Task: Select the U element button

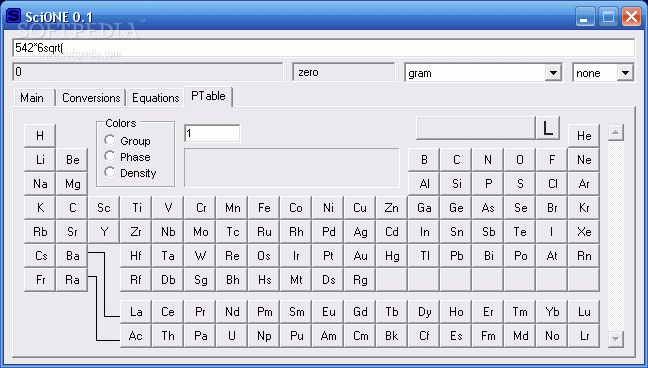Action: tap(232, 336)
